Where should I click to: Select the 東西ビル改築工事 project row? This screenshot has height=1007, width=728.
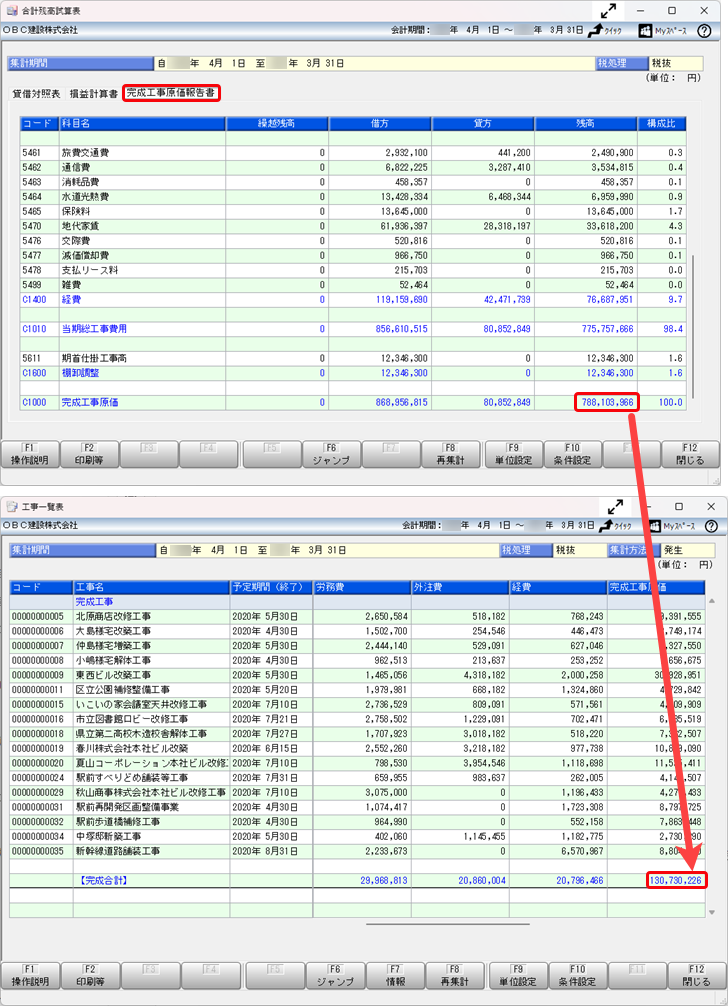pyautogui.click(x=357, y=676)
